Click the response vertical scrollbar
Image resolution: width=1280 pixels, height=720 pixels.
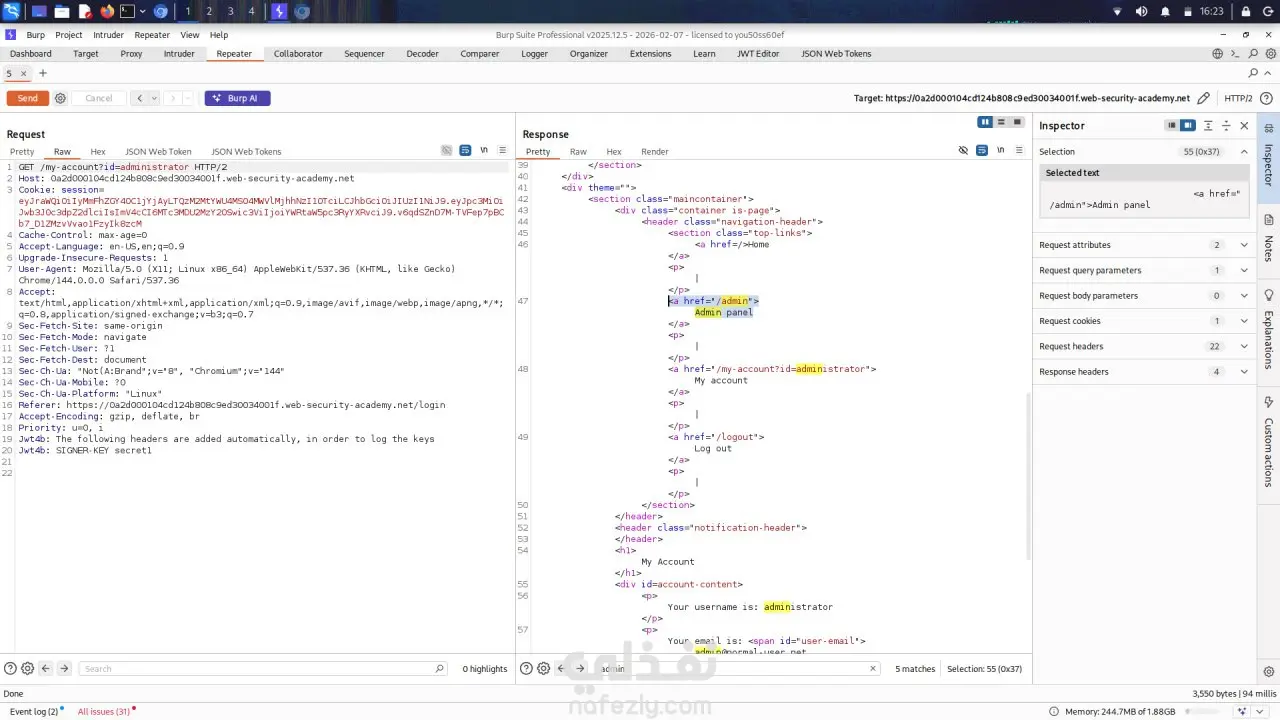coord(1029,475)
